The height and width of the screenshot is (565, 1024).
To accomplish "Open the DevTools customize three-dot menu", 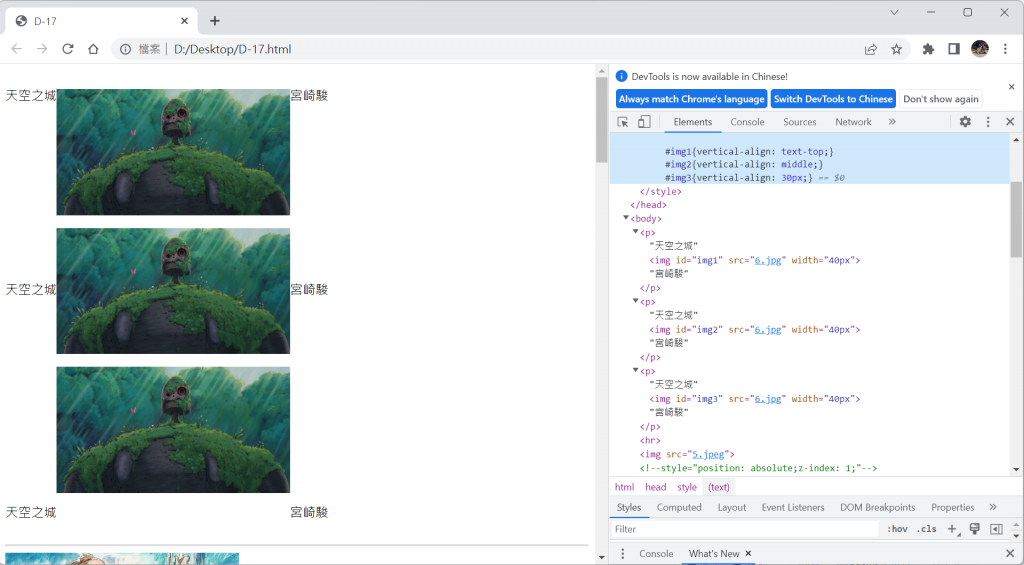I will (x=988, y=121).
